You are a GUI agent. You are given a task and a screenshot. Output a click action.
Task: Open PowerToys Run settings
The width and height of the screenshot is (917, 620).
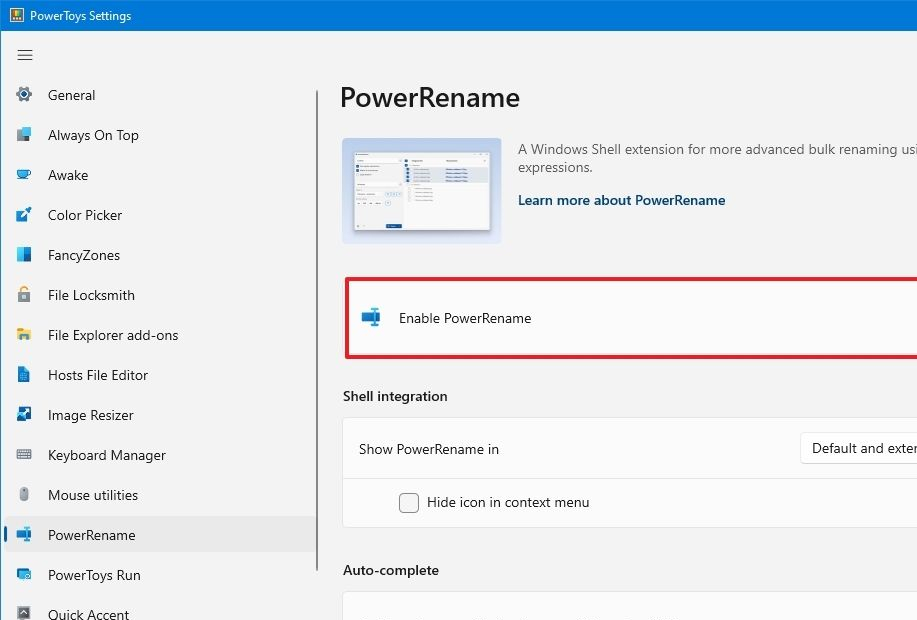click(160, 575)
